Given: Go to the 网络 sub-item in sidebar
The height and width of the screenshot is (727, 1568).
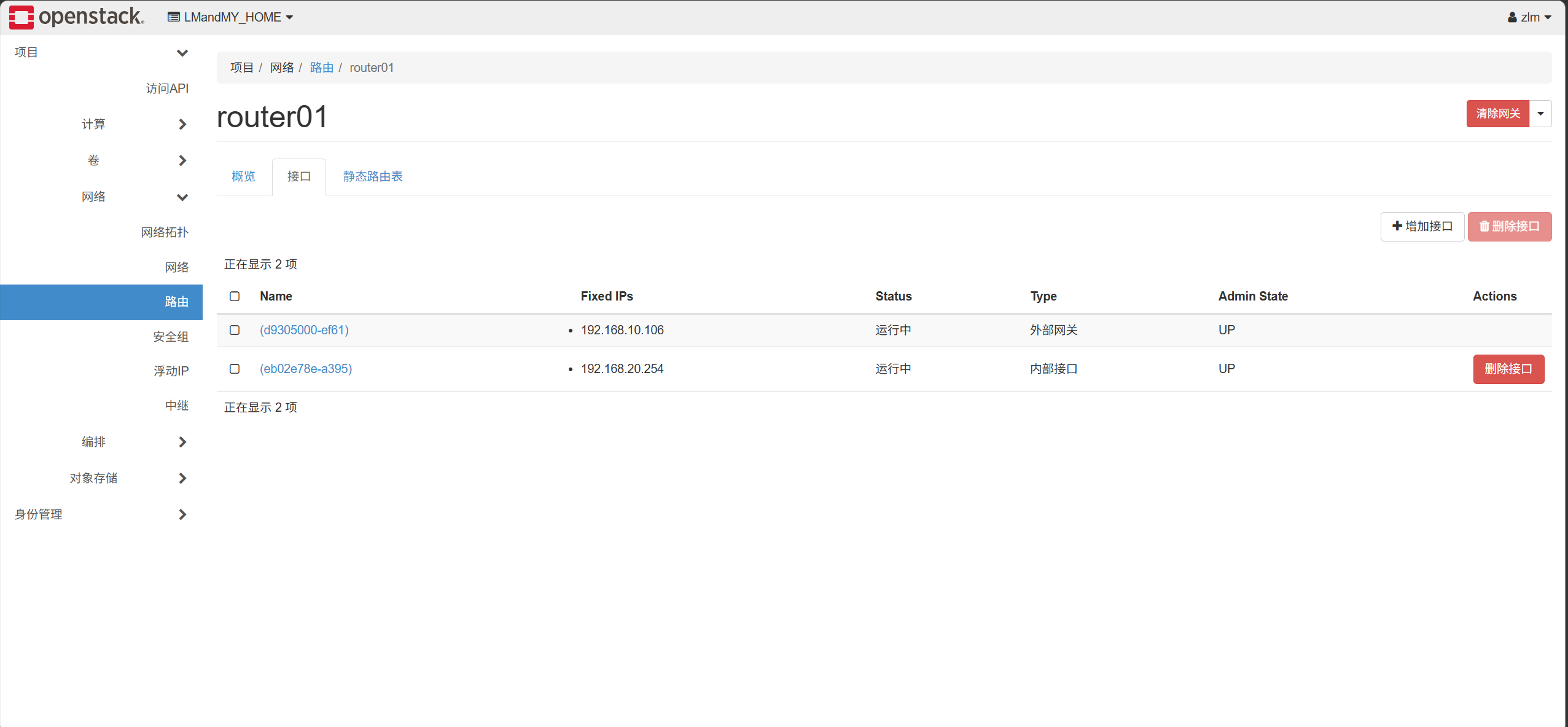Looking at the screenshot, I should (x=177, y=267).
